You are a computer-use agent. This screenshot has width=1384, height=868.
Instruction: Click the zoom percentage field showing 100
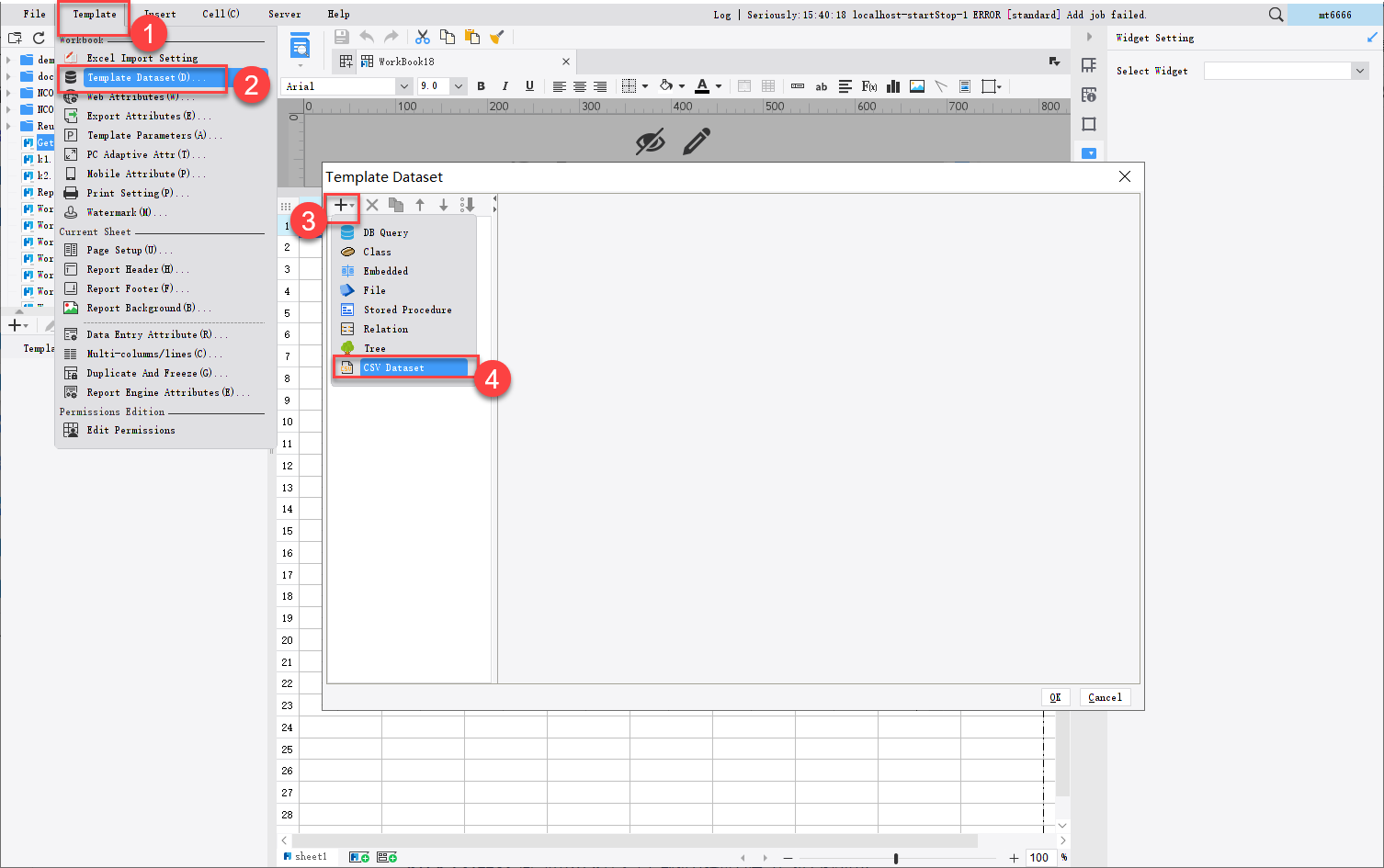[x=1039, y=858]
